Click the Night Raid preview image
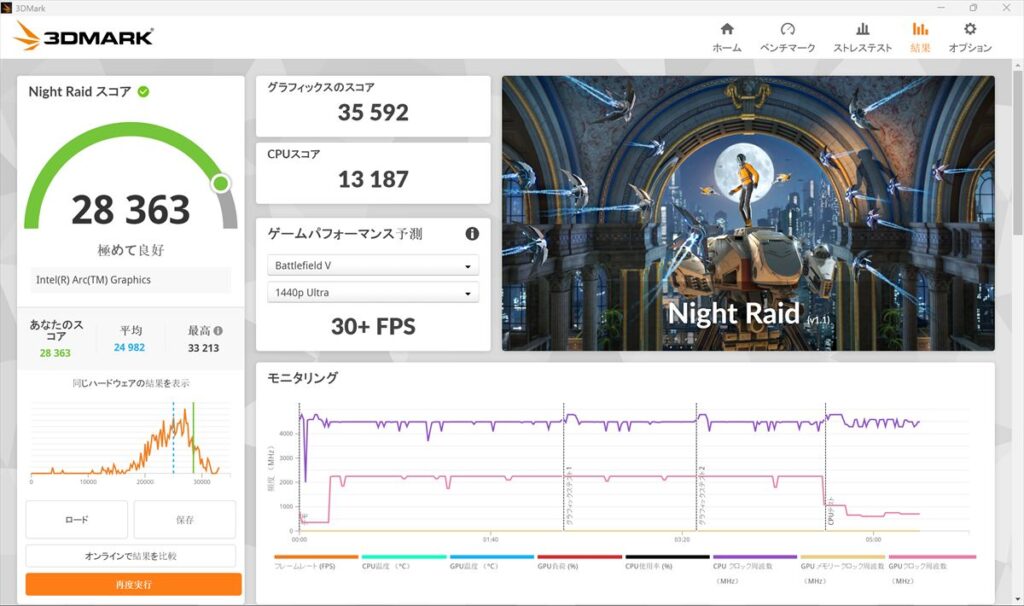 pos(748,214)
